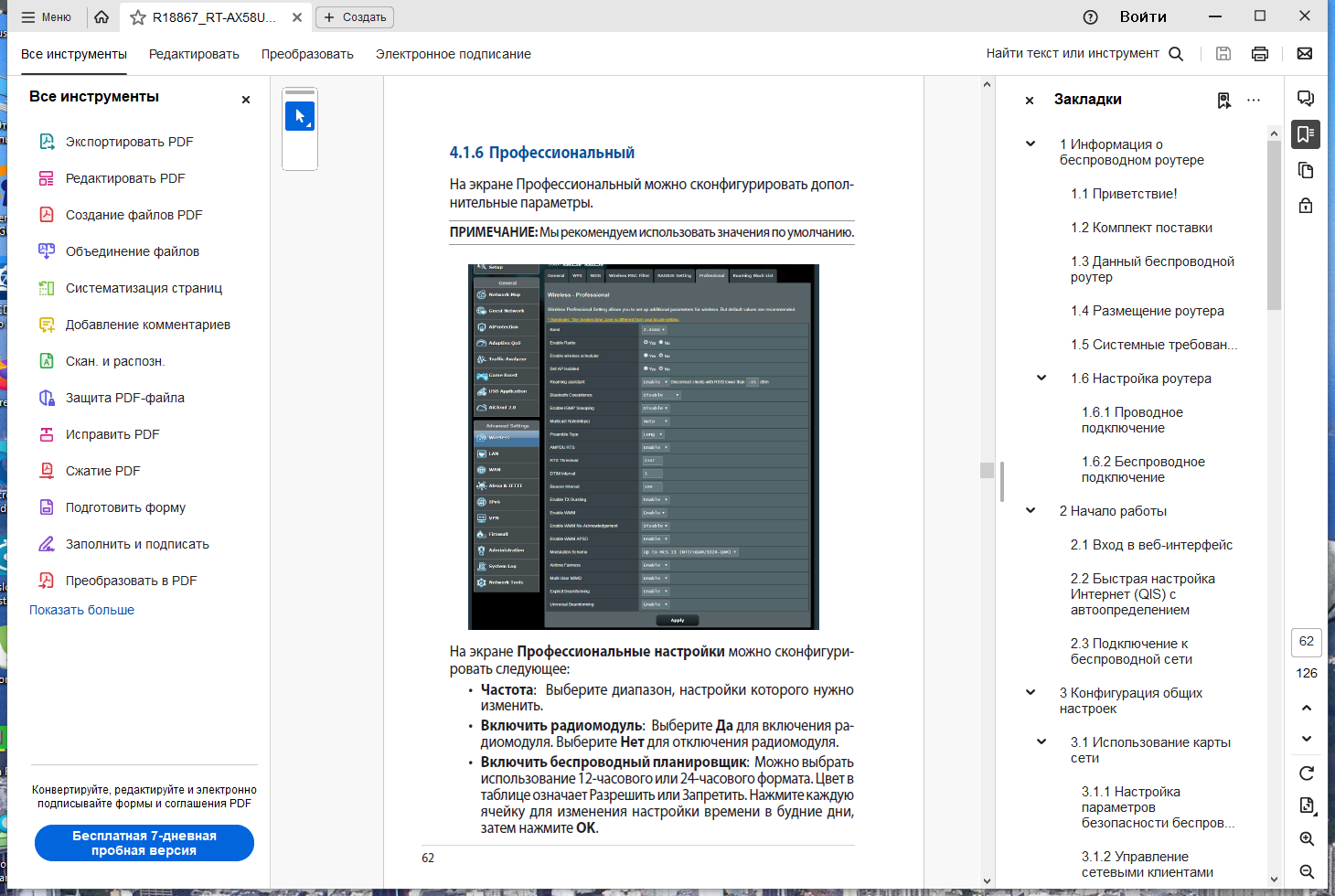Switch to Преобразовать tab
This screenshot has width=1335, height=896.
(307, 54)
